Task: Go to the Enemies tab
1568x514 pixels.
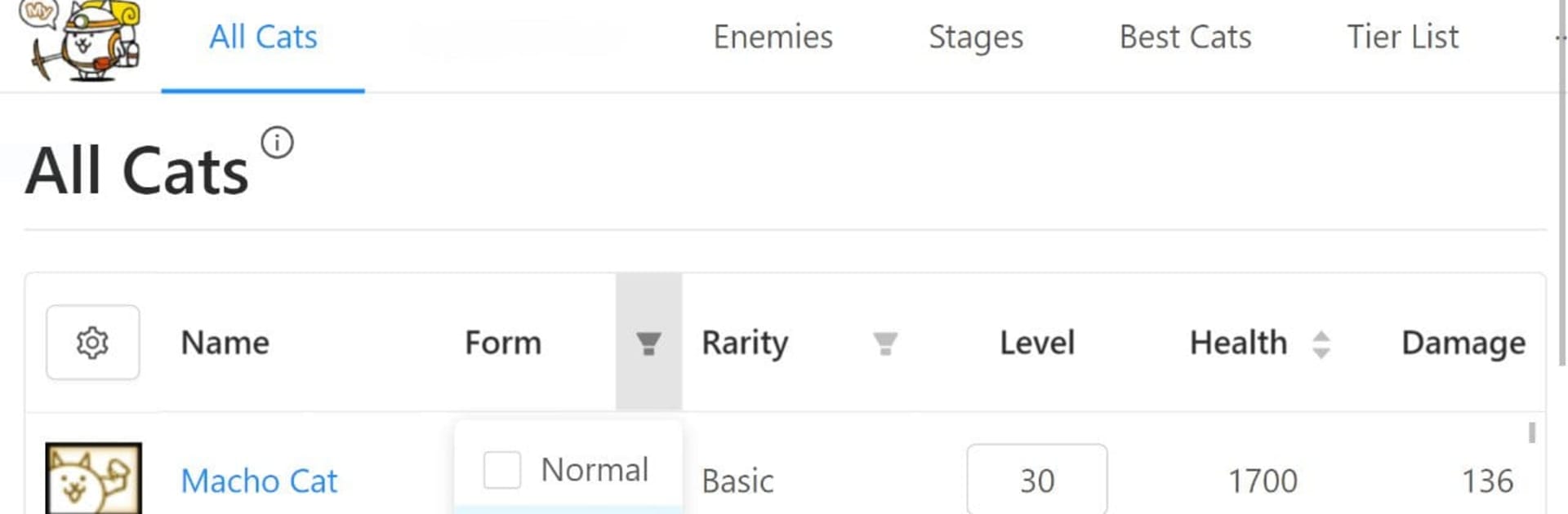Action: coord(773,38)
